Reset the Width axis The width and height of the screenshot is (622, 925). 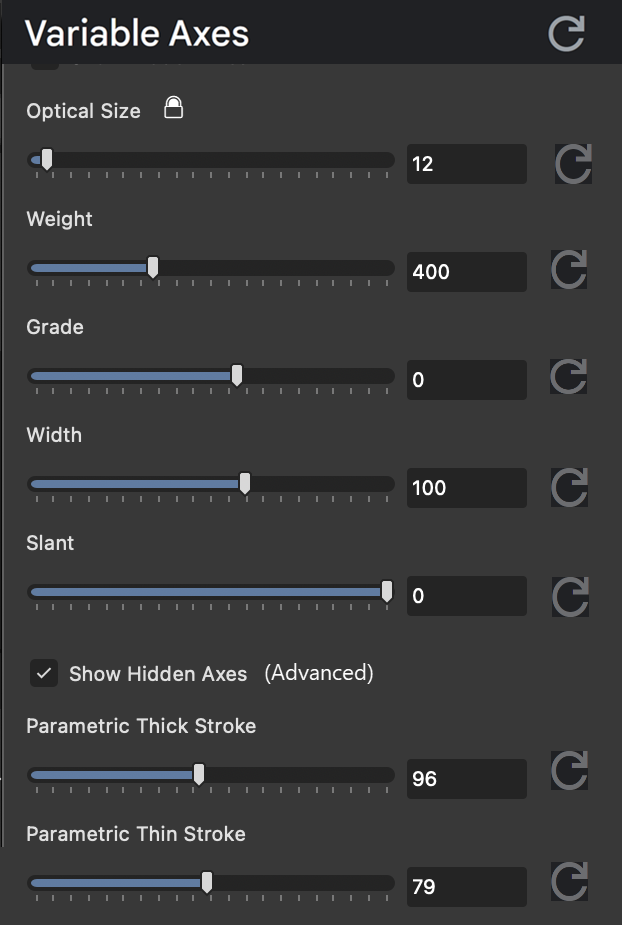click(x=568, y=487)
